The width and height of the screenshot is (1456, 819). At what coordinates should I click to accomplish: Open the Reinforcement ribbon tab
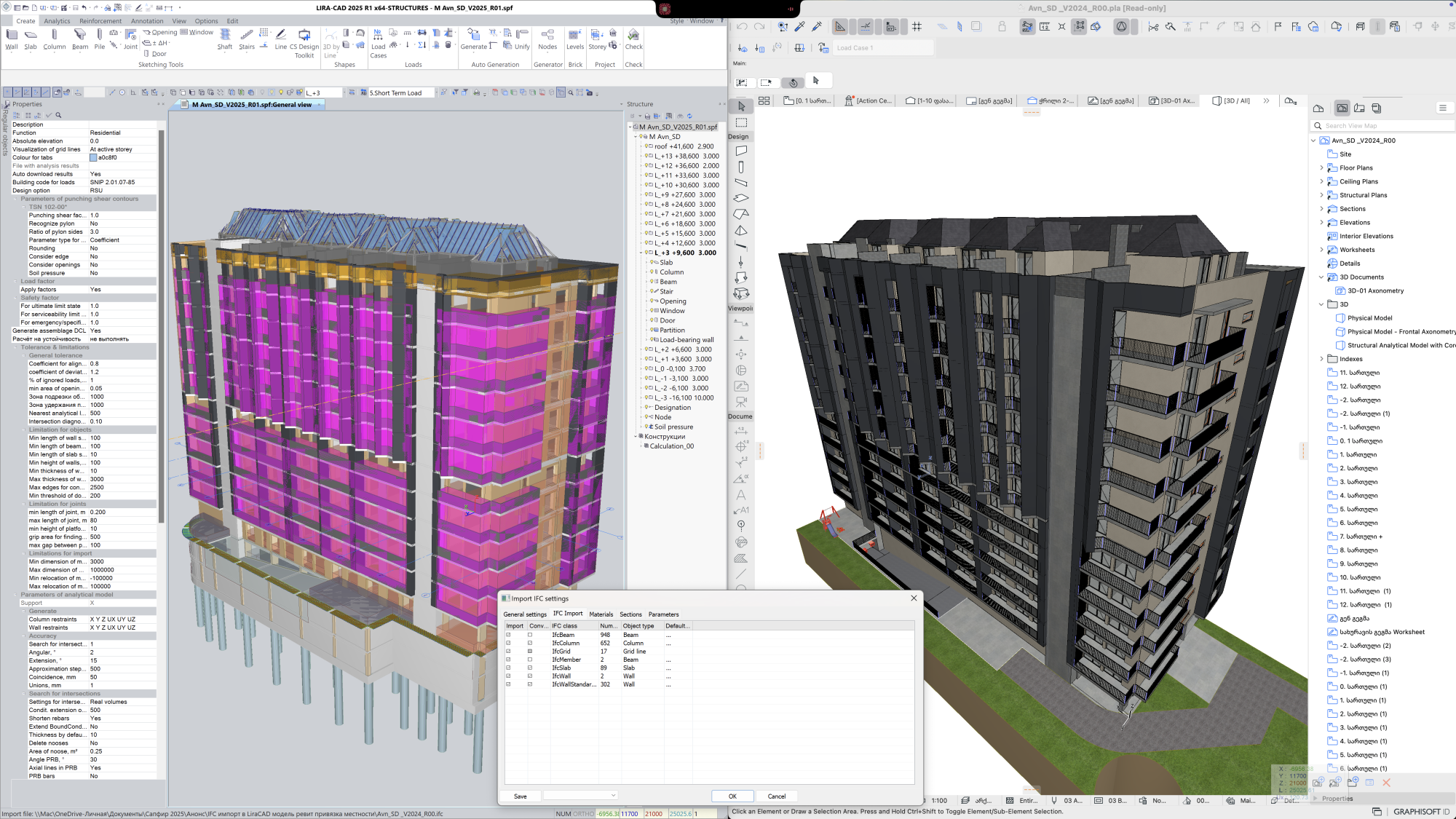click(100, 21)
